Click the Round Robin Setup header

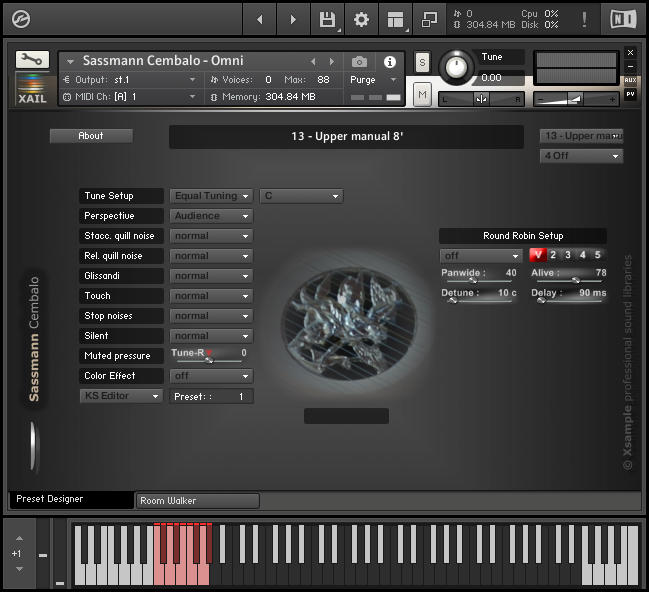(523, 236)
